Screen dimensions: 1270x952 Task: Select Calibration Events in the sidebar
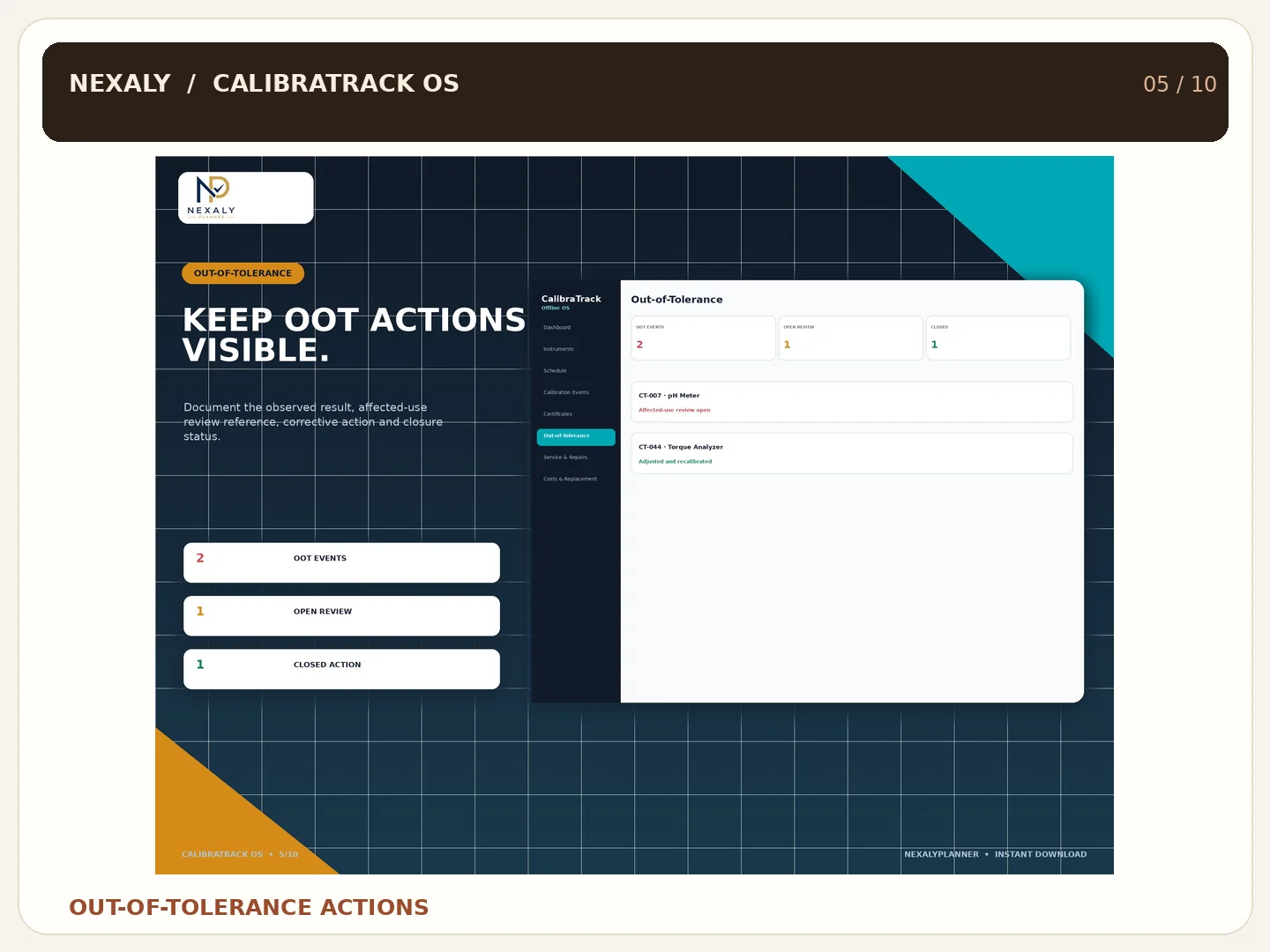566,392
